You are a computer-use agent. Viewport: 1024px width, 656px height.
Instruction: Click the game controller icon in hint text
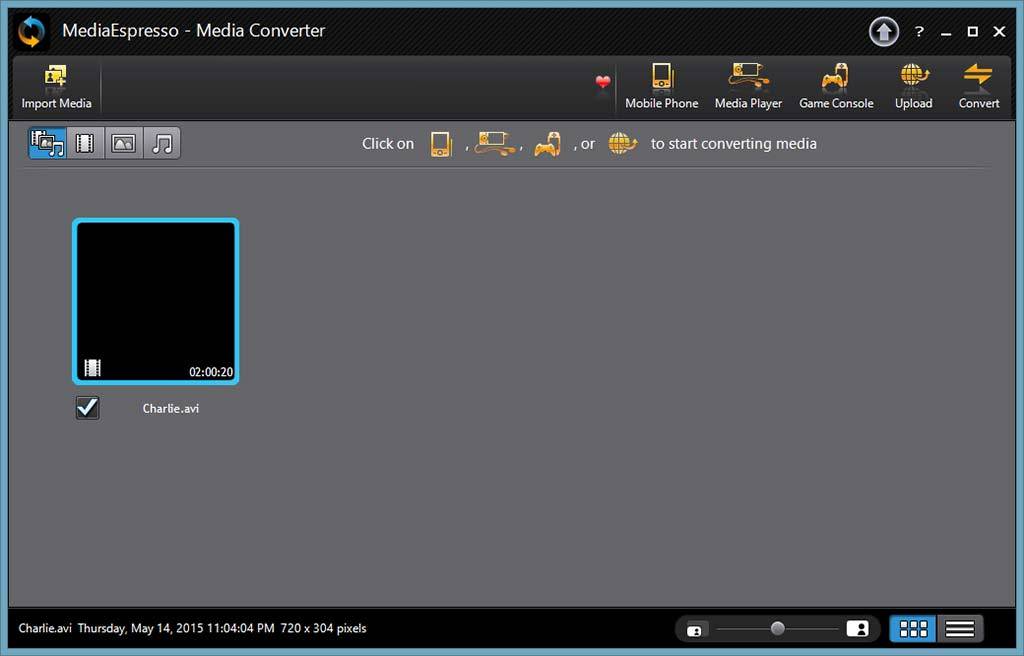click(547, 144)
